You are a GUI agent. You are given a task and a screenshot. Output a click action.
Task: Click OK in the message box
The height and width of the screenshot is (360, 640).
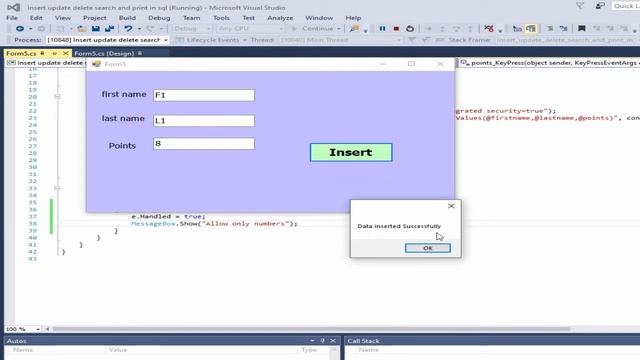[x=428, y=248]
